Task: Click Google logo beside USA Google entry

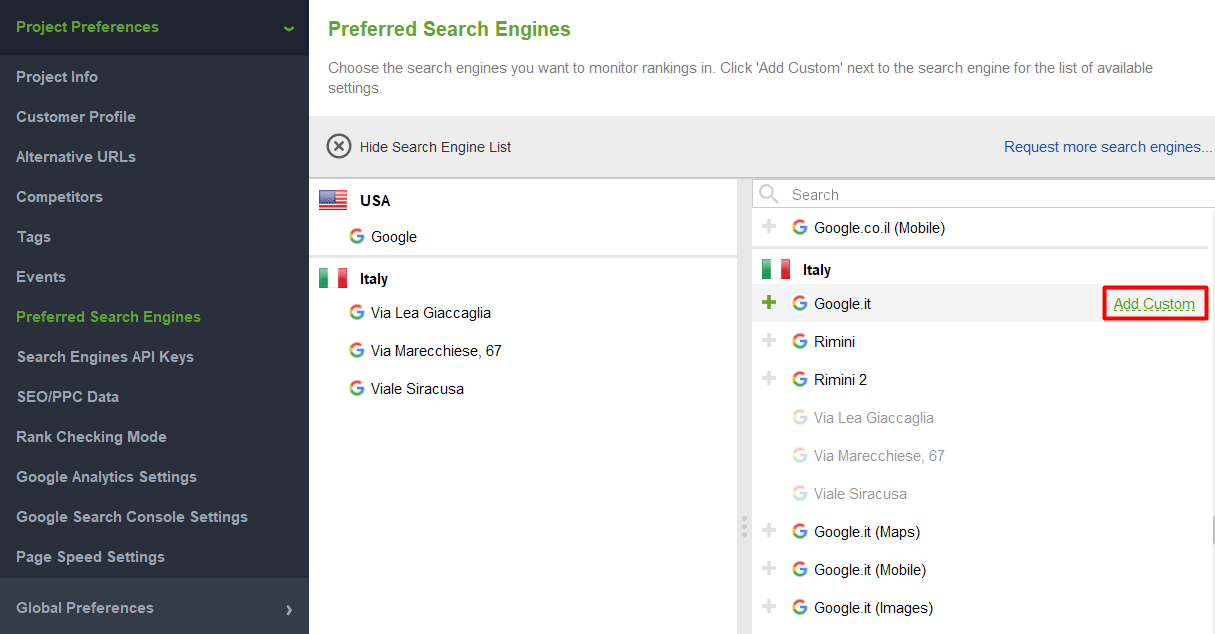Action: click(357, 236)
